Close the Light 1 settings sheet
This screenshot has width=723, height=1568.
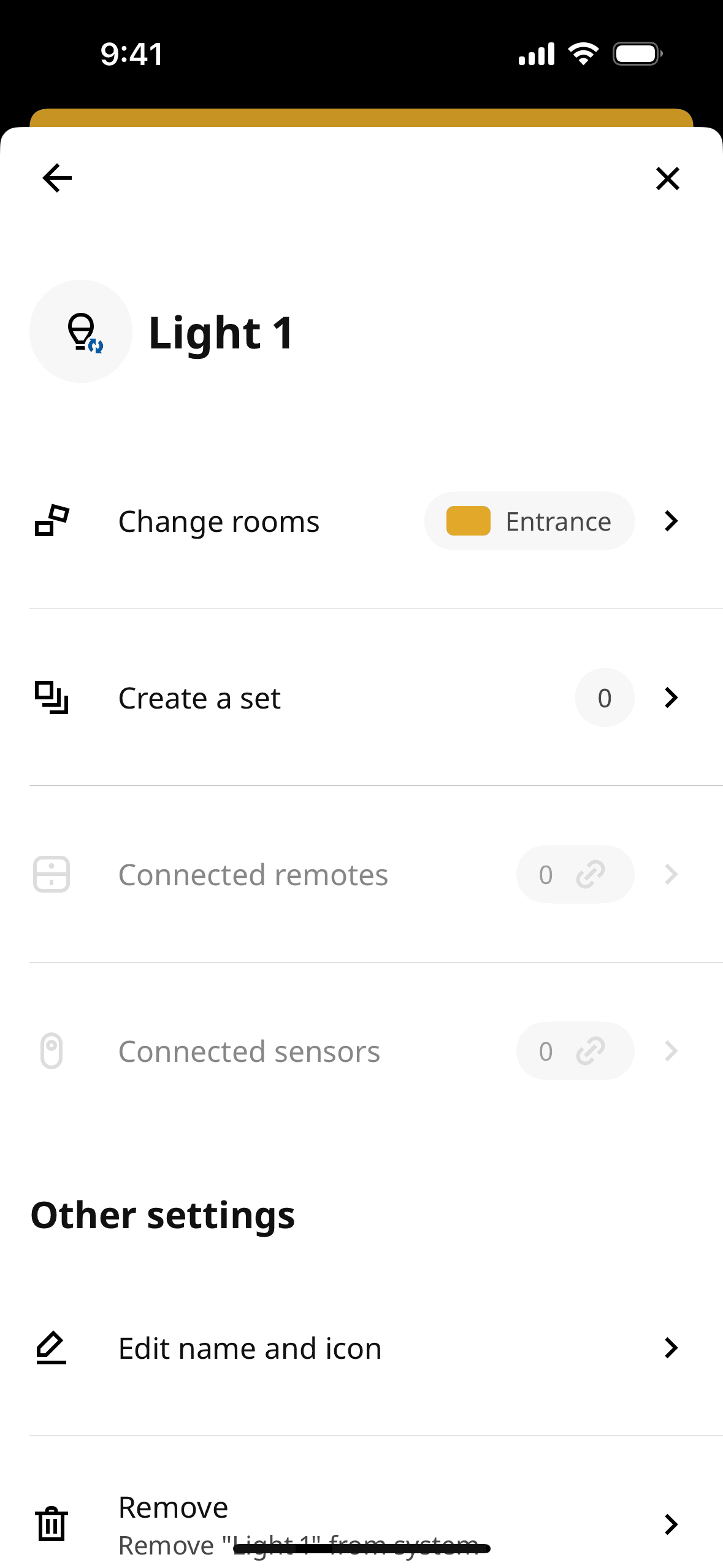[x=667, y=179]
